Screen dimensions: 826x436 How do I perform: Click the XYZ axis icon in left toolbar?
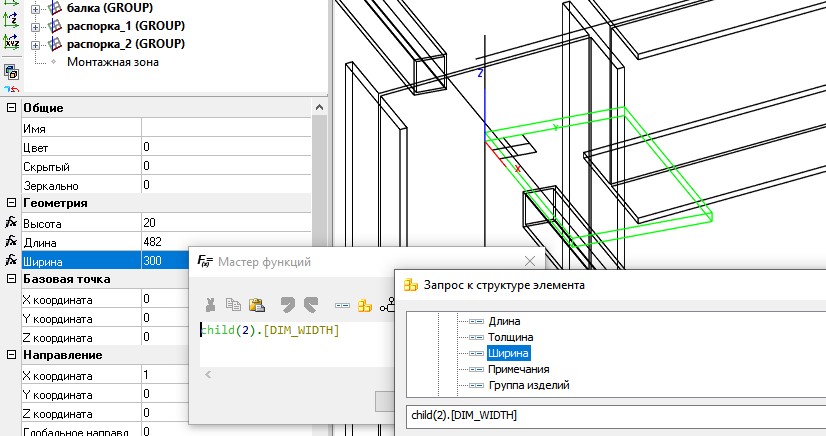tap(11, 42)
